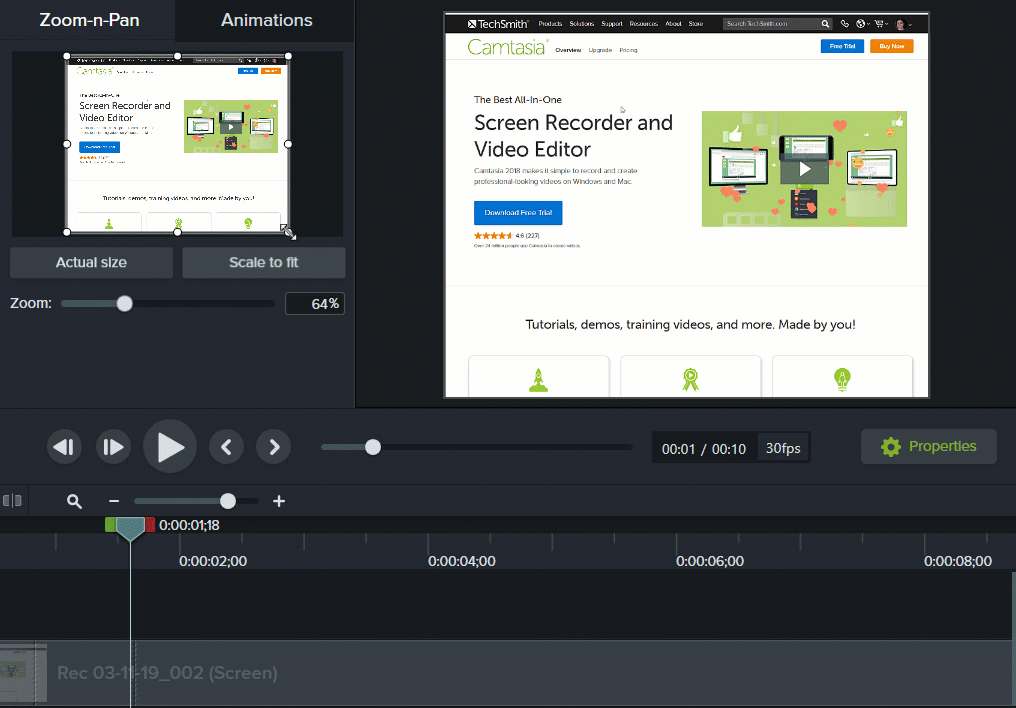
Task: Click the 0:00:01;18 playhead timecode
Action: pos(189,525)
